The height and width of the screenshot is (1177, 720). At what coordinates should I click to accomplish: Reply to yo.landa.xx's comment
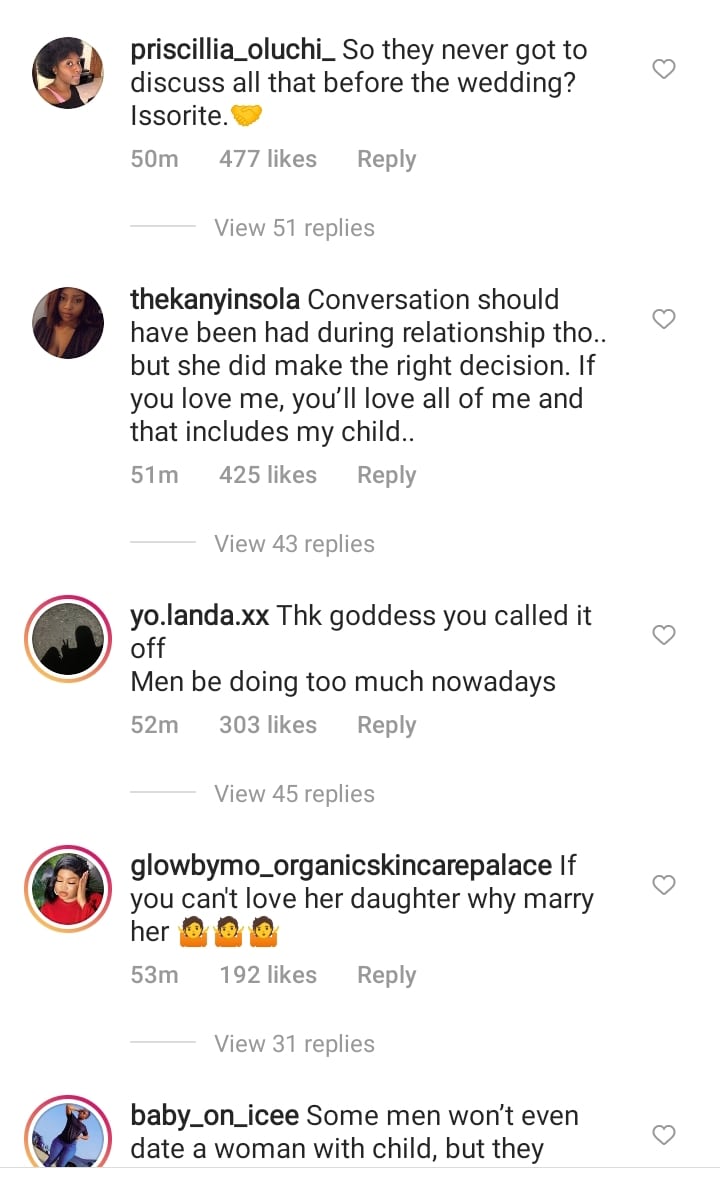coord(386,725)
